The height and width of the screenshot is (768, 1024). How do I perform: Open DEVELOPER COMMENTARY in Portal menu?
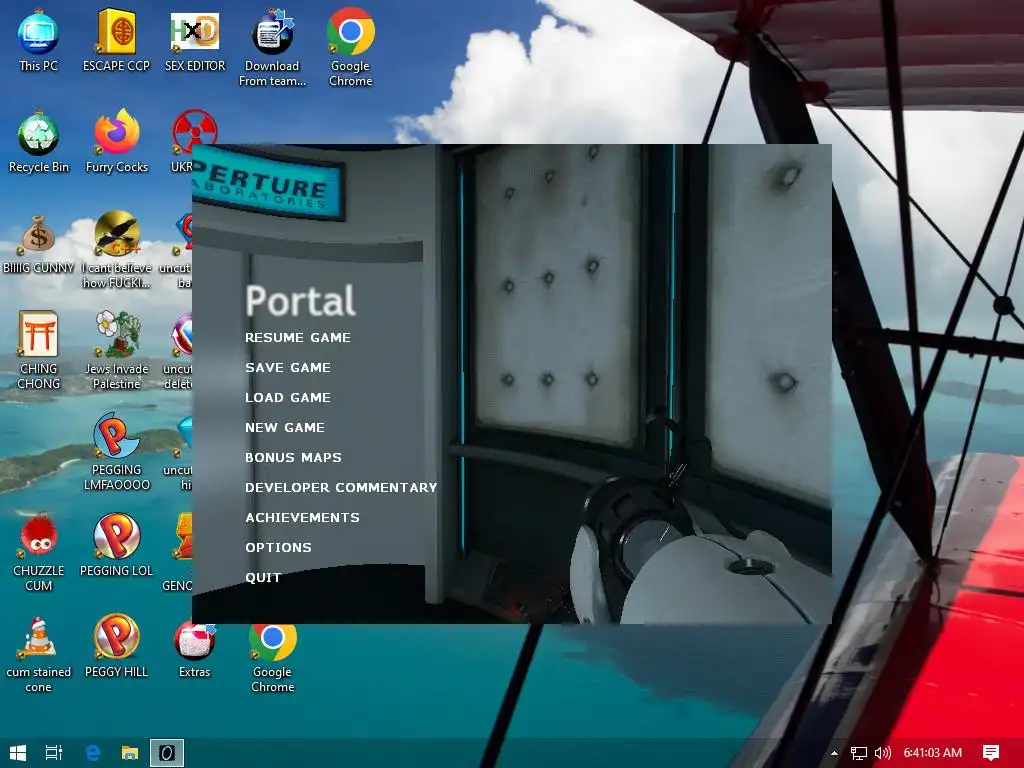341,488
